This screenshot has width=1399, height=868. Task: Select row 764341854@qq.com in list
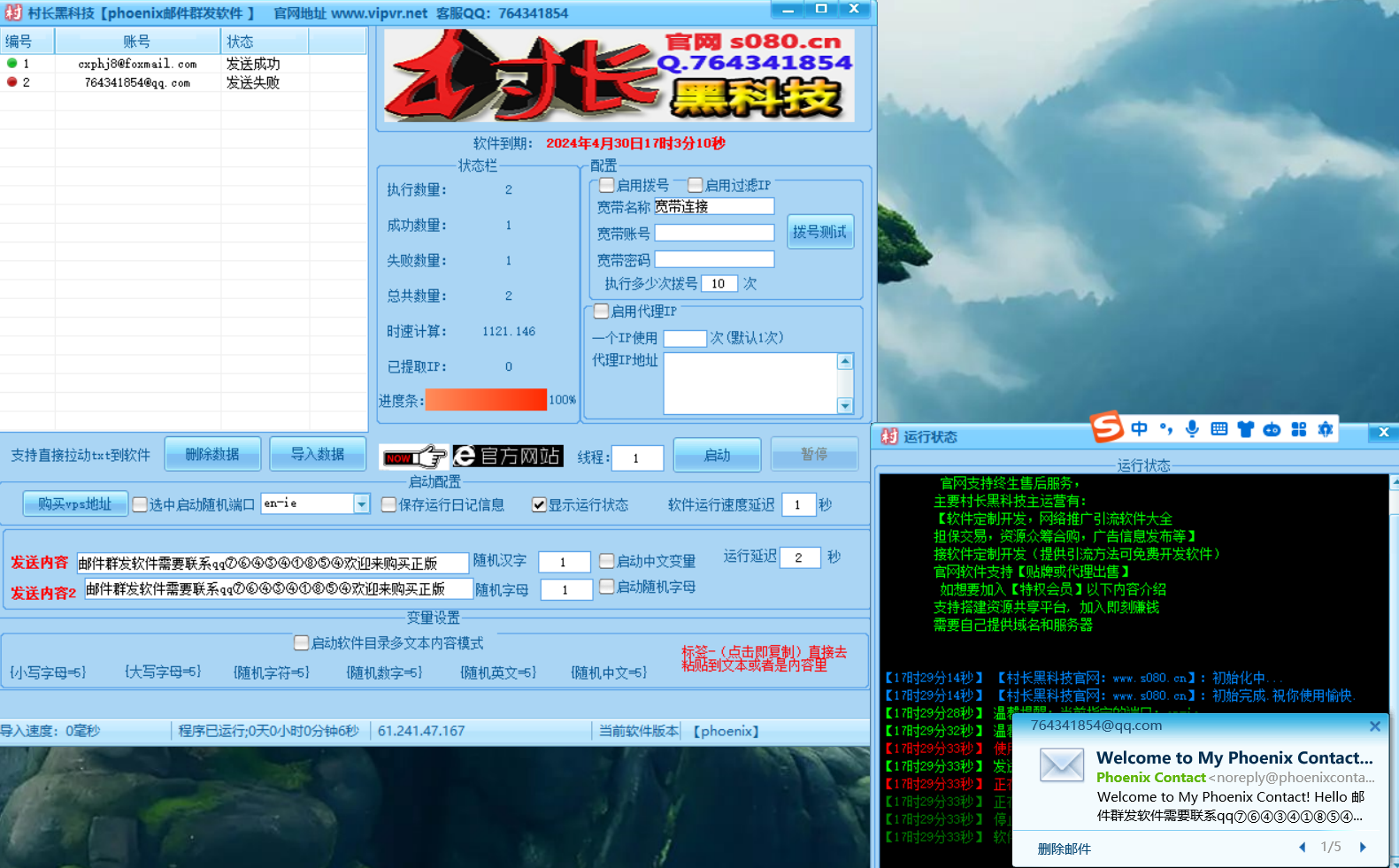[x=183, y=82]
